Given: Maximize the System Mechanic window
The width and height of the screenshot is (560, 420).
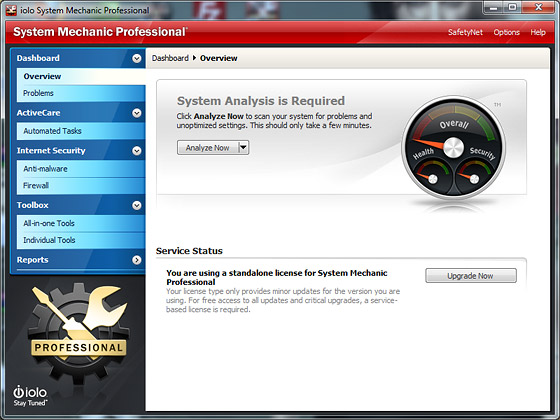Looking at the screenshot, I should pyautogui.click(x=513, y=7).
